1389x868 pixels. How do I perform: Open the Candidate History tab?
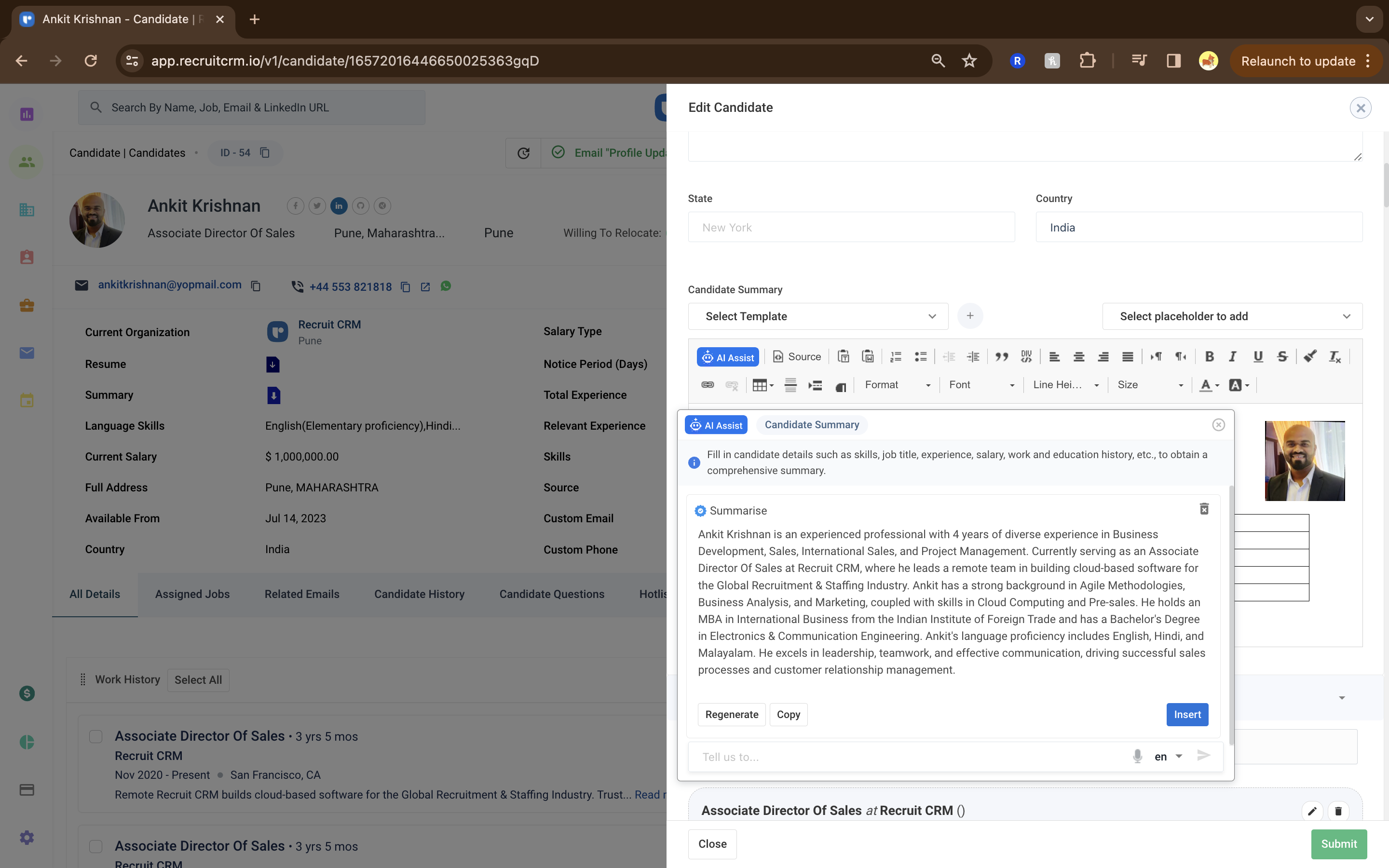pos(419,594)
